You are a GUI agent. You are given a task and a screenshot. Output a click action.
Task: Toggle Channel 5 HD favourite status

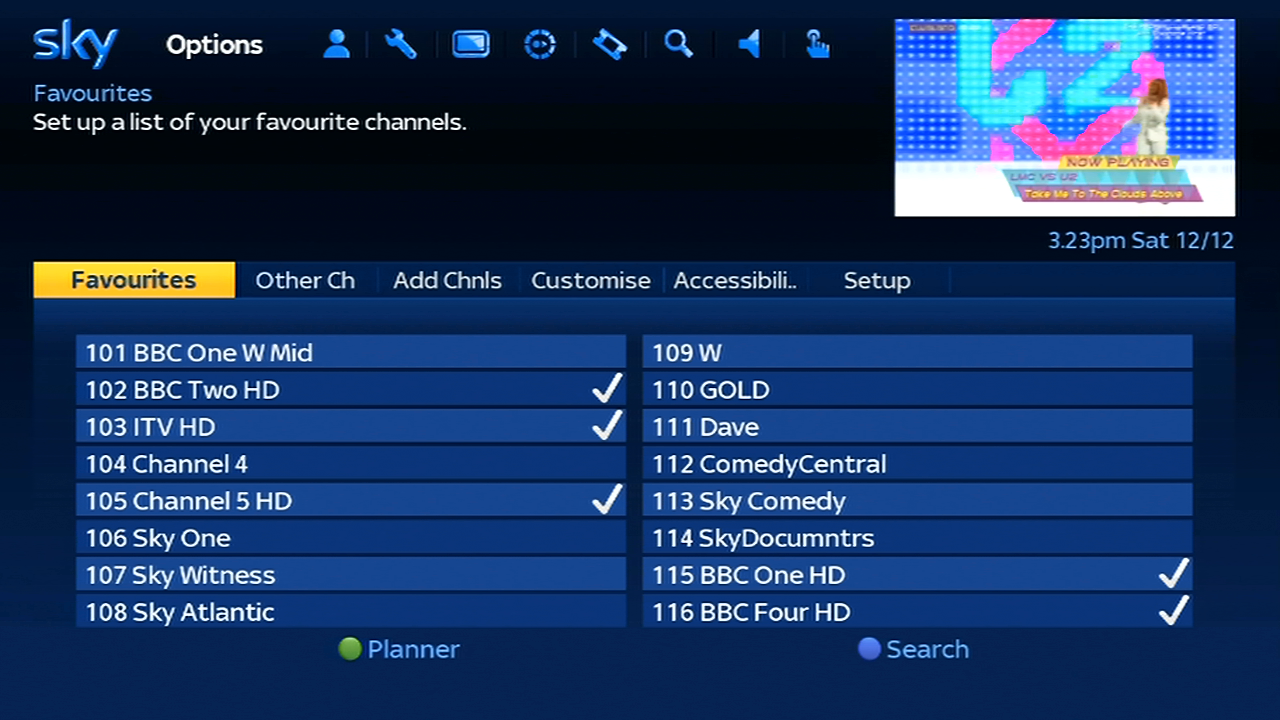point(350,500)
